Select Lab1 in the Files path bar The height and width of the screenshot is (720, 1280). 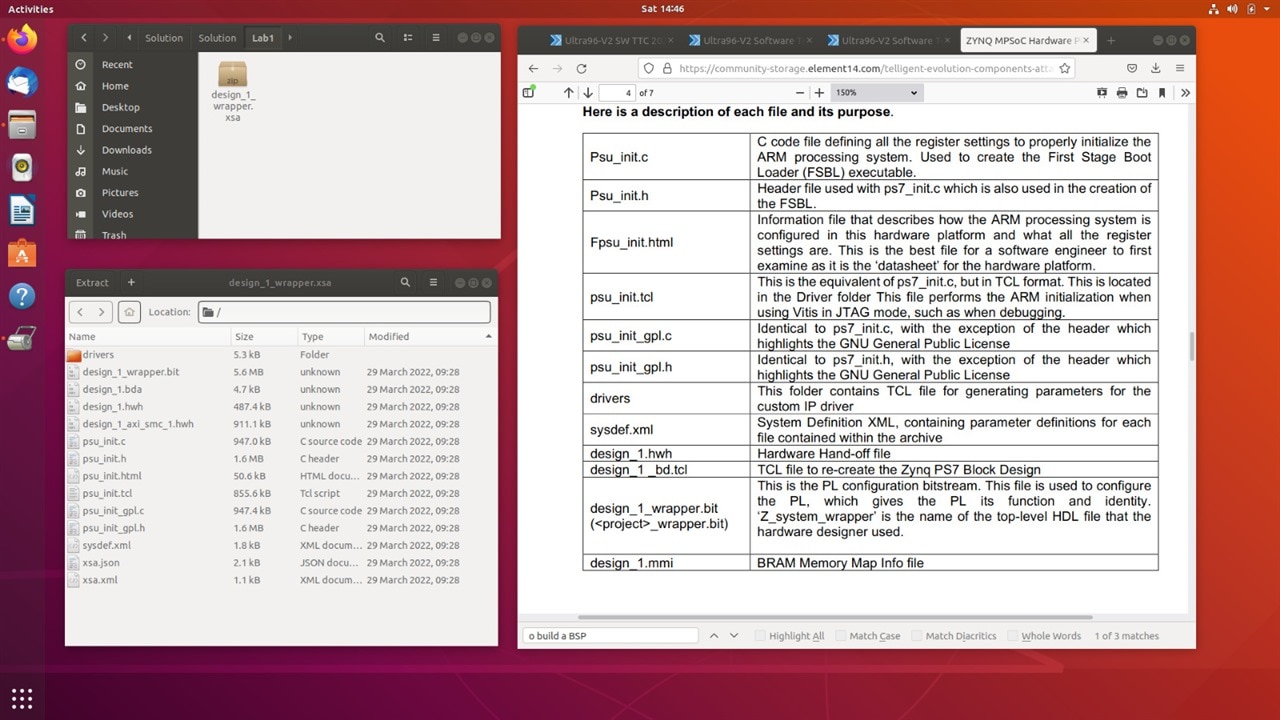[263, 38]
